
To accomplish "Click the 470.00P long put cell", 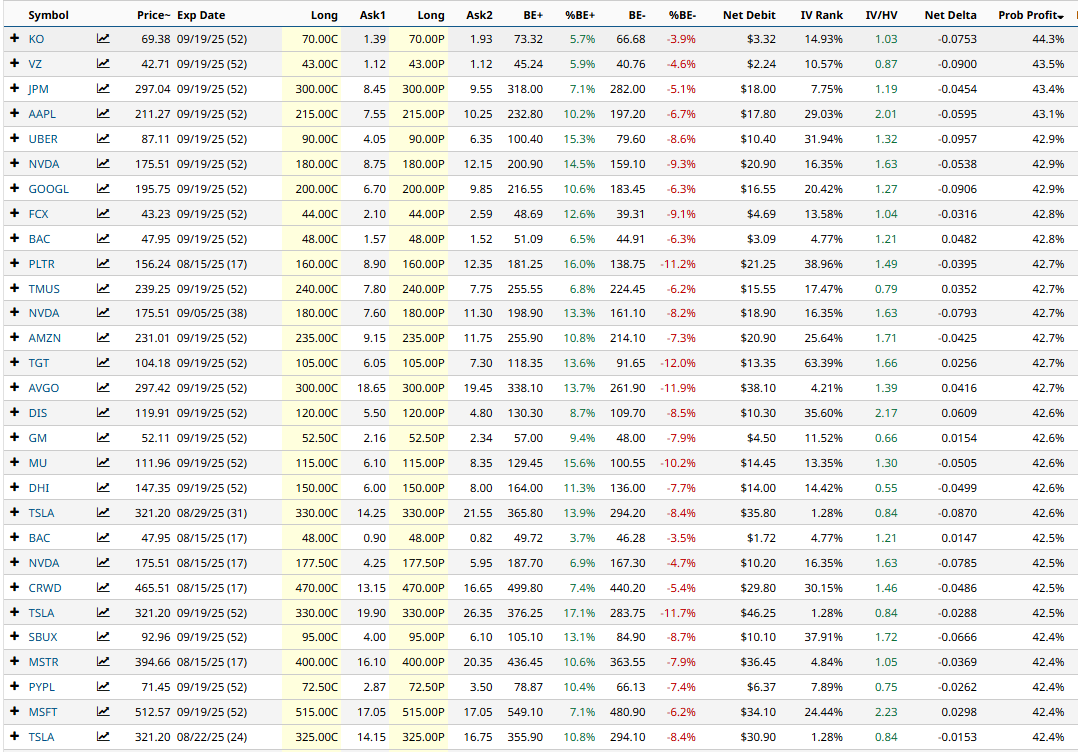I will tap(418, 588).
